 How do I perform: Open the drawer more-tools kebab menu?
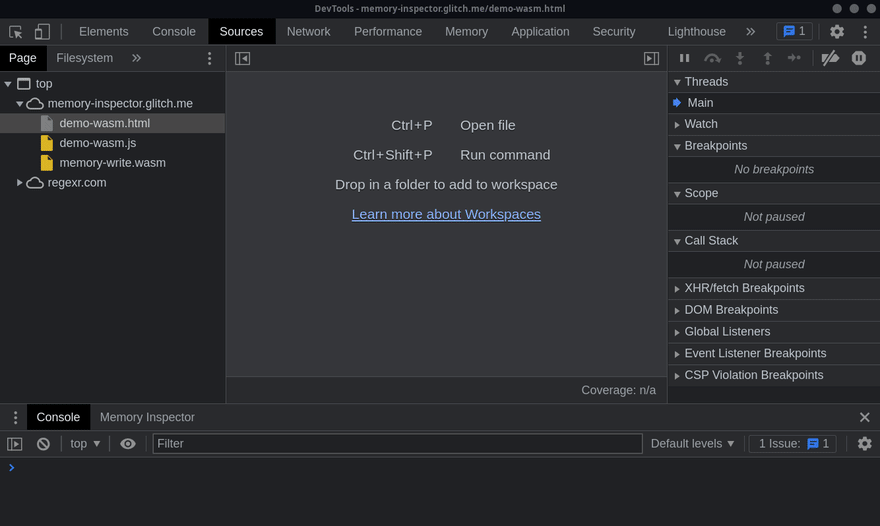(x=15, y=418)
